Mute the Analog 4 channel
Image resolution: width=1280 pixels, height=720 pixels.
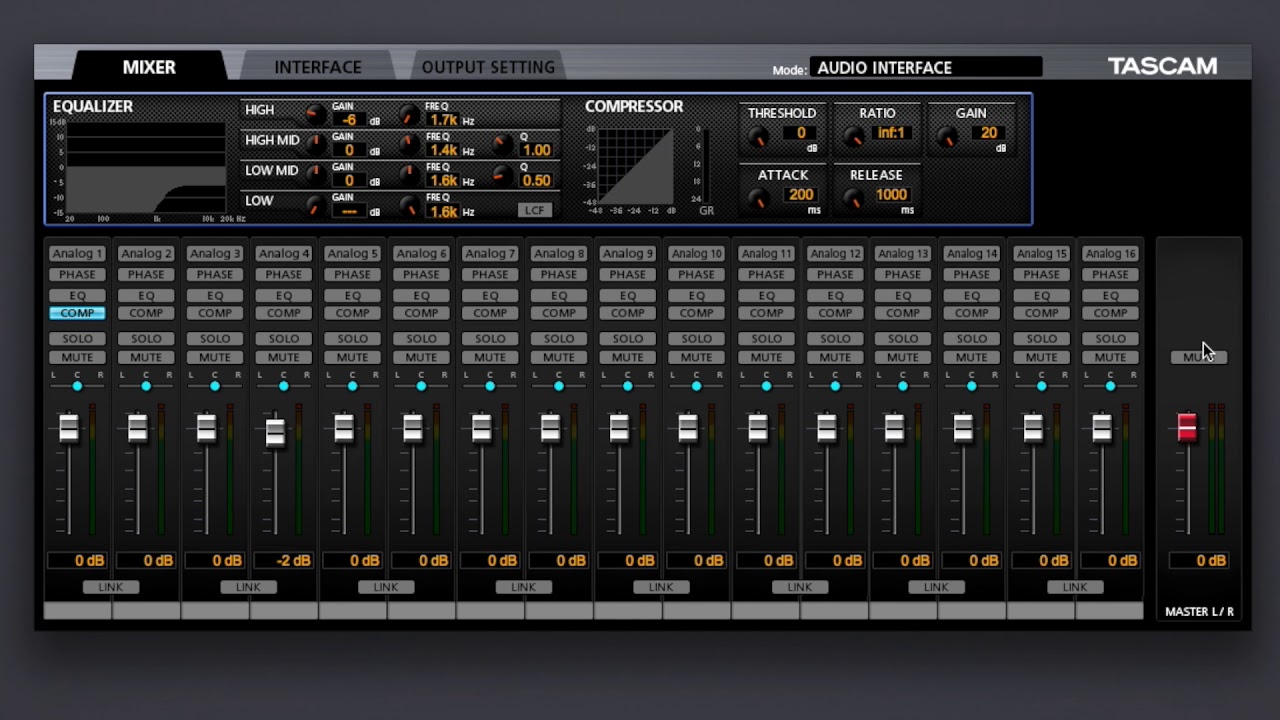[x=284, y=357]
